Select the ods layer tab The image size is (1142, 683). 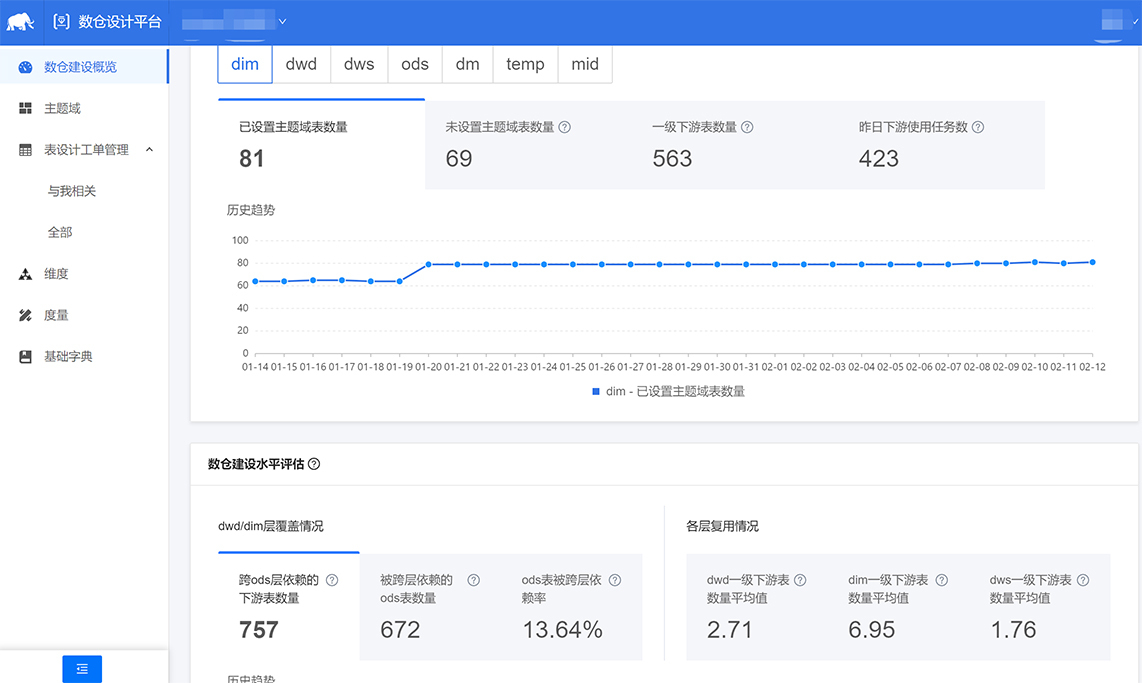point(415,64)
